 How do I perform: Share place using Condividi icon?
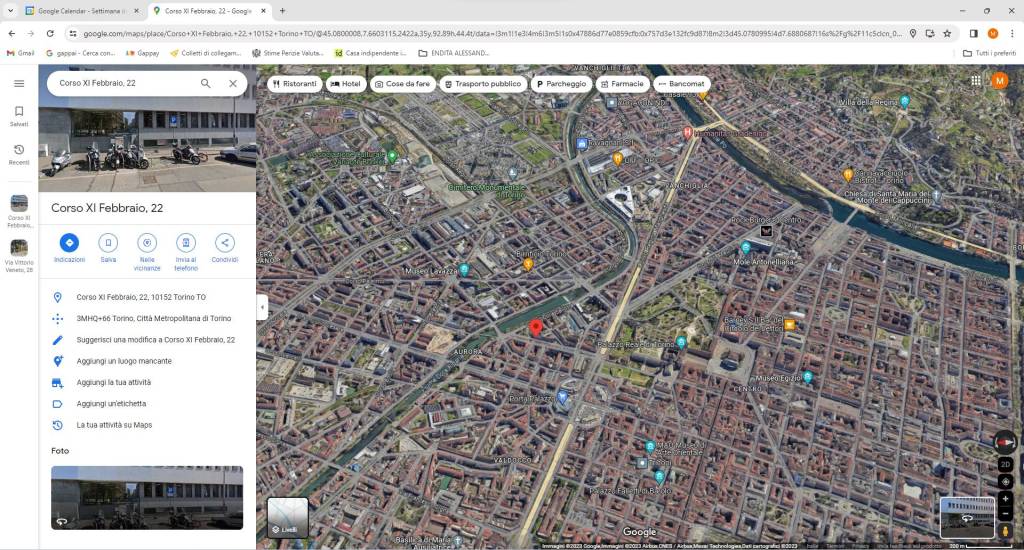(x=225, y=243)
